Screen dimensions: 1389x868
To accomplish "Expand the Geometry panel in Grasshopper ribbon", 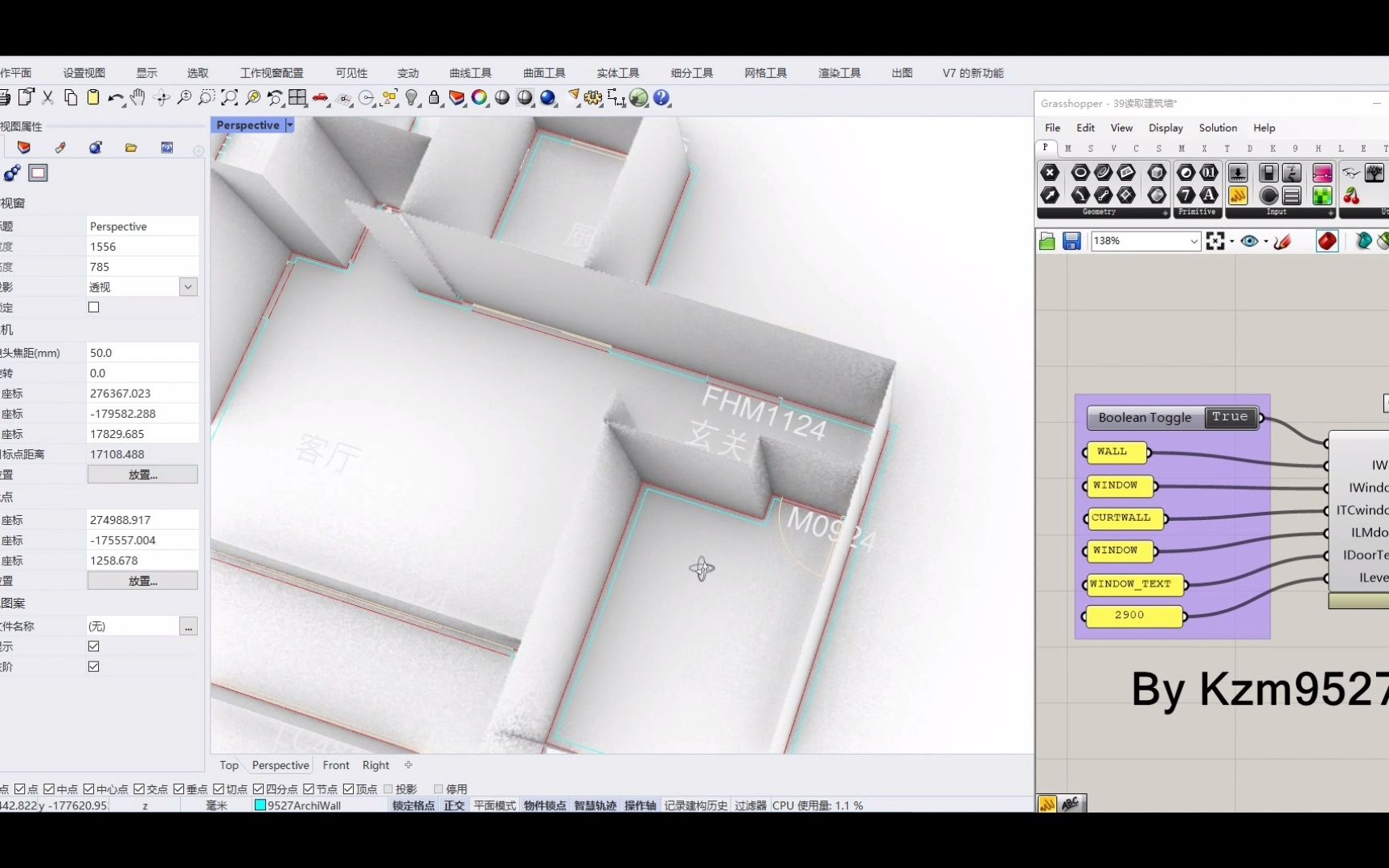I will tap(1166, 213).
